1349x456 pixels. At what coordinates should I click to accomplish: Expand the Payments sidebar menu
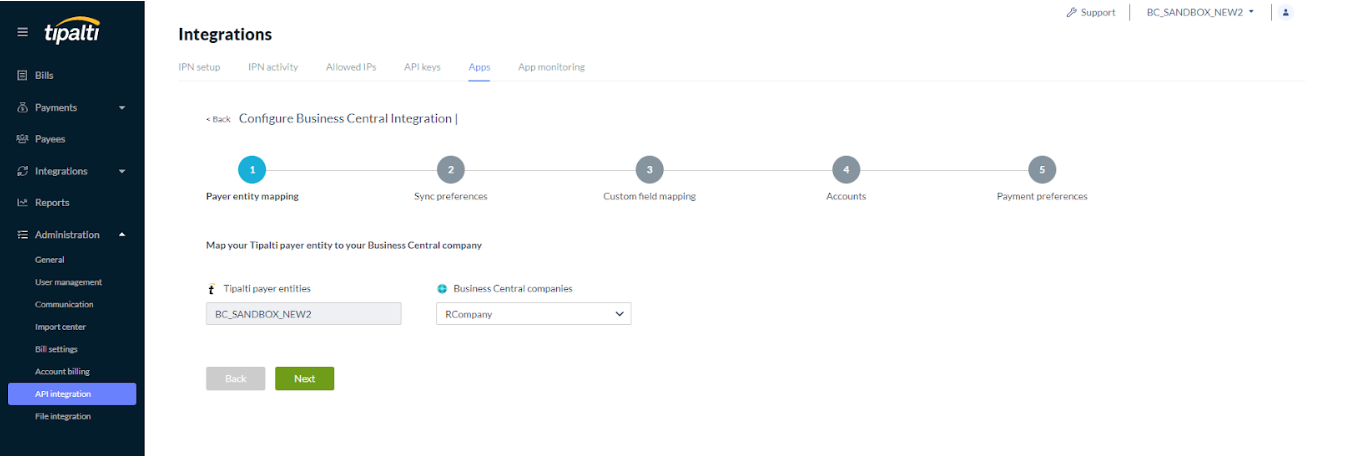tap(122, 108)
